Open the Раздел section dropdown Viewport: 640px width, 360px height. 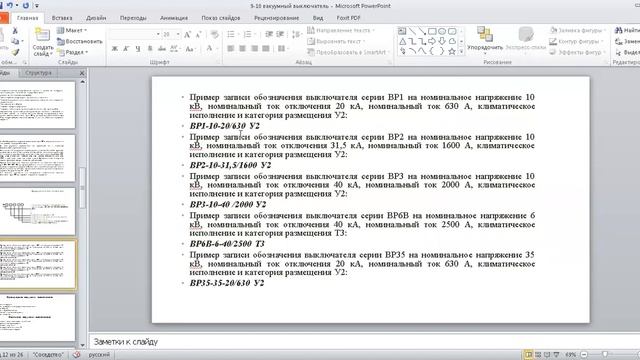point(73,52)
